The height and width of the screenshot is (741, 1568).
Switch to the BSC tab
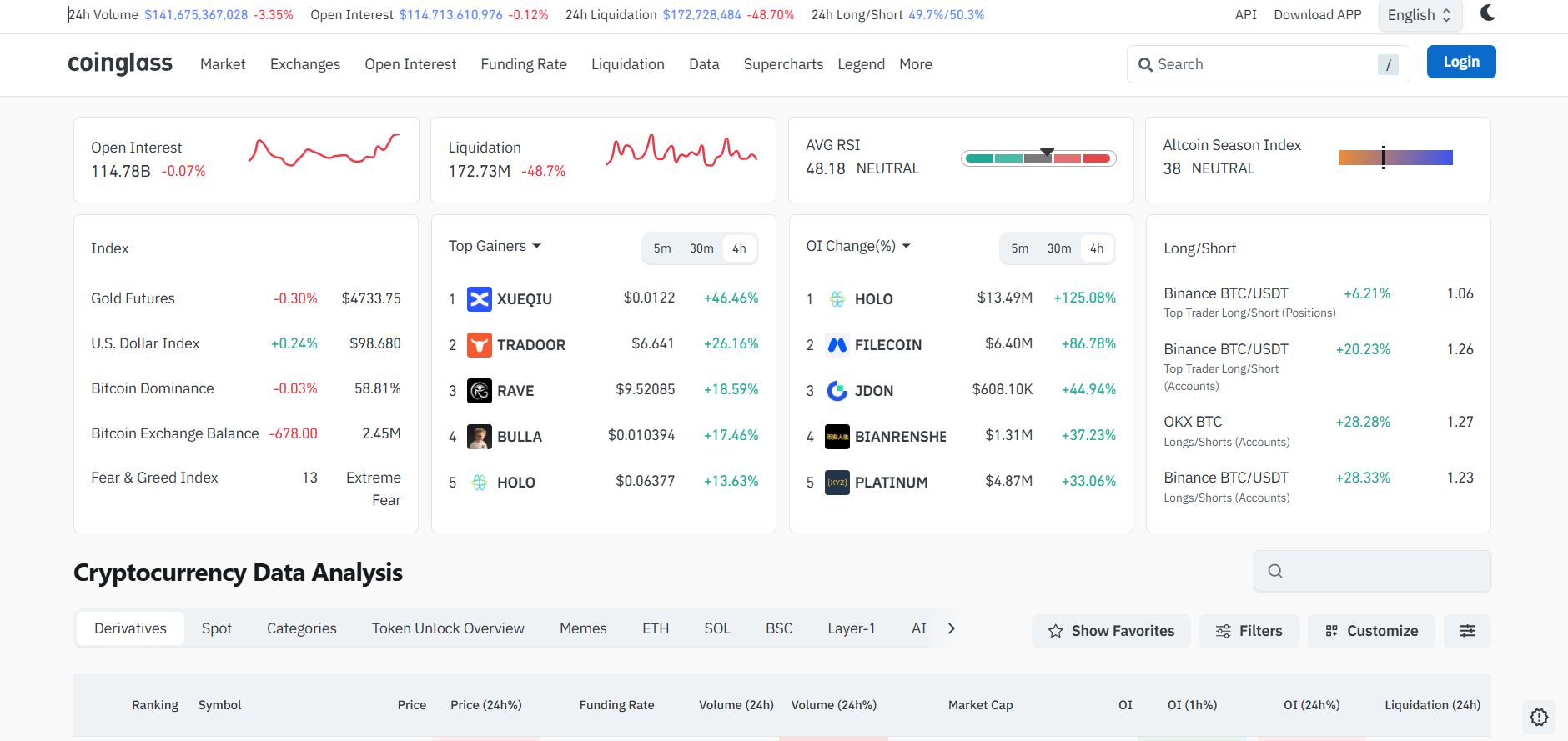pos(779,628)
